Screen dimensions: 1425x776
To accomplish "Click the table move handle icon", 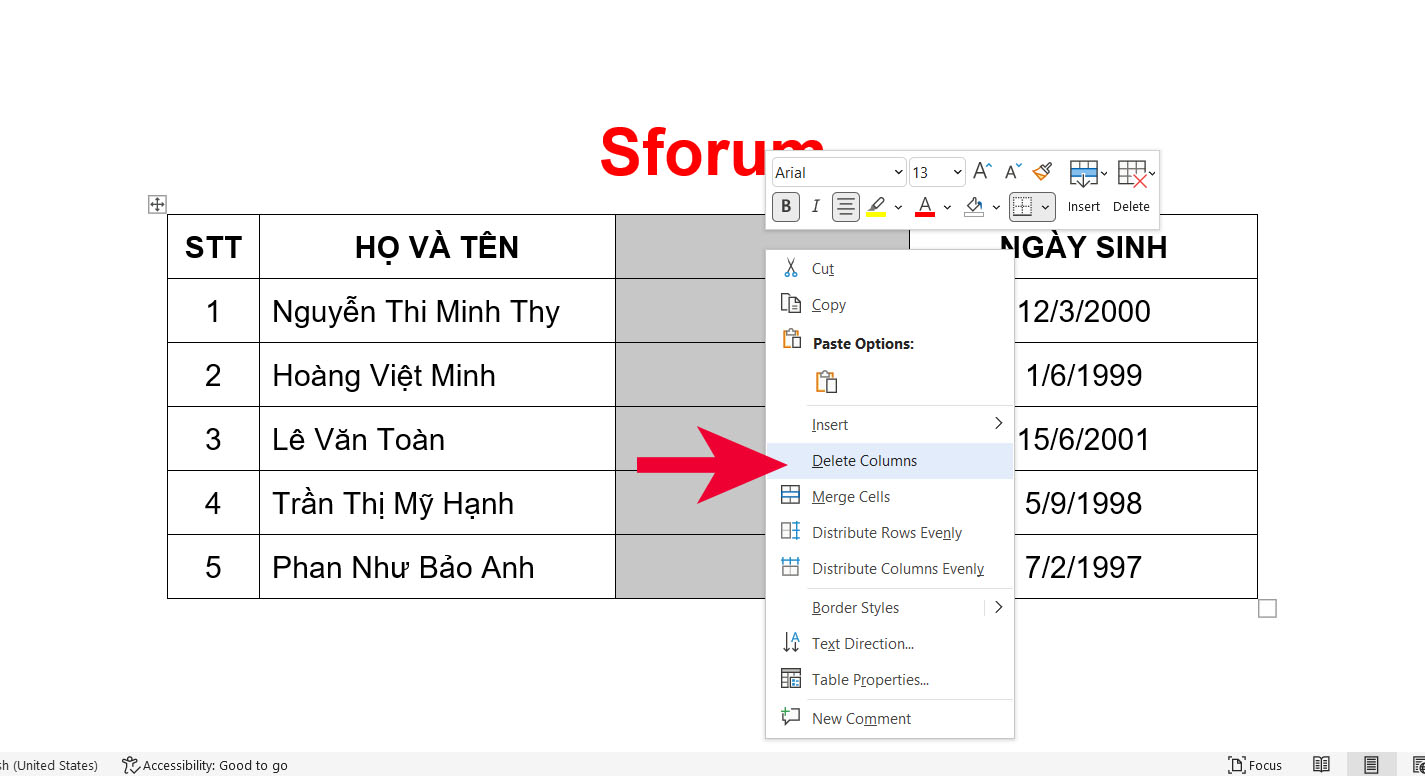I will pyautogui.click(x=157, y=204).
